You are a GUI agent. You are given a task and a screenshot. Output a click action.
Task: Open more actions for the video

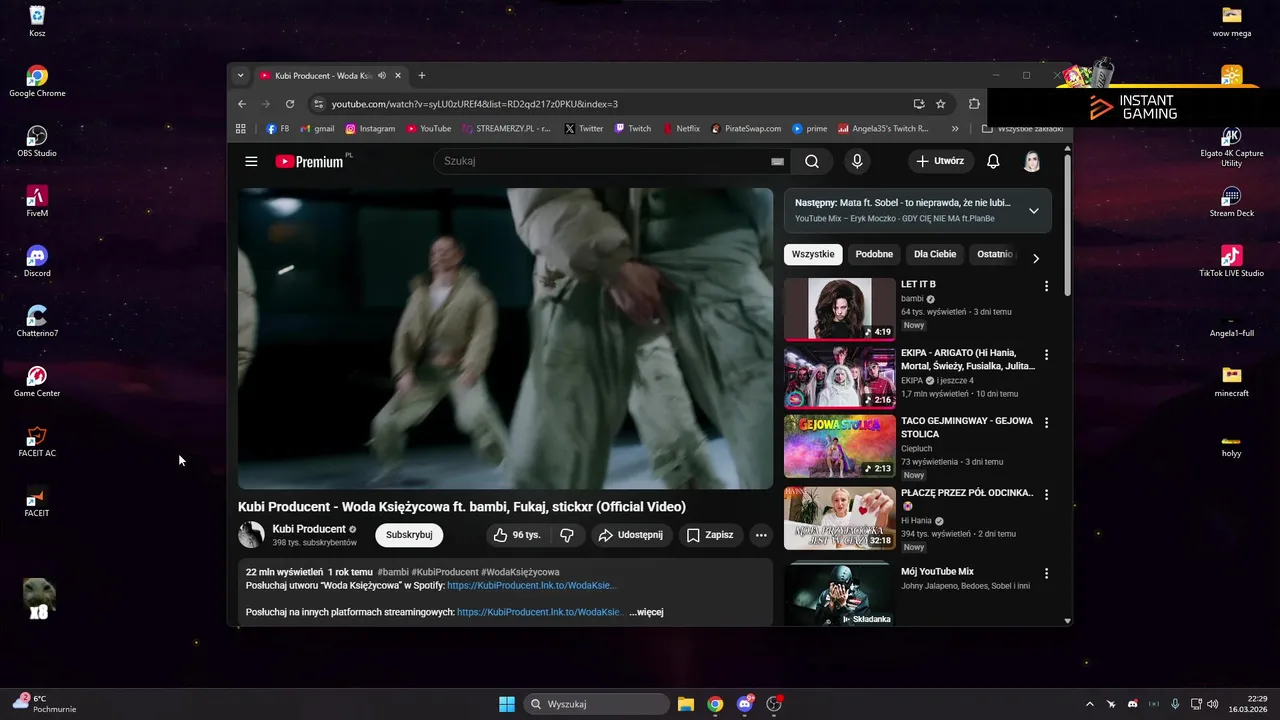(761, 535)
